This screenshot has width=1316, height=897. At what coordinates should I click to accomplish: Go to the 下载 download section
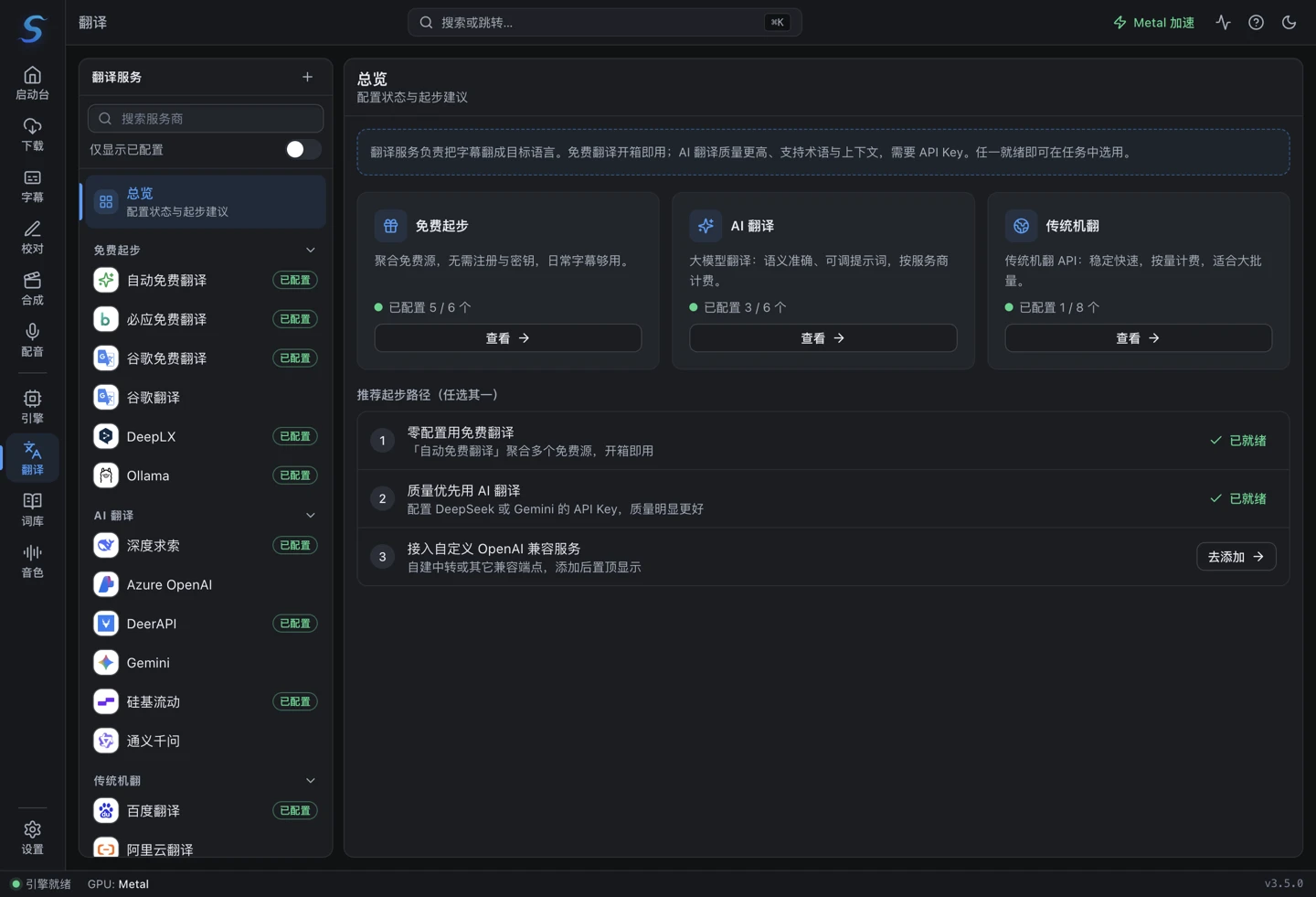click(32, 134)
